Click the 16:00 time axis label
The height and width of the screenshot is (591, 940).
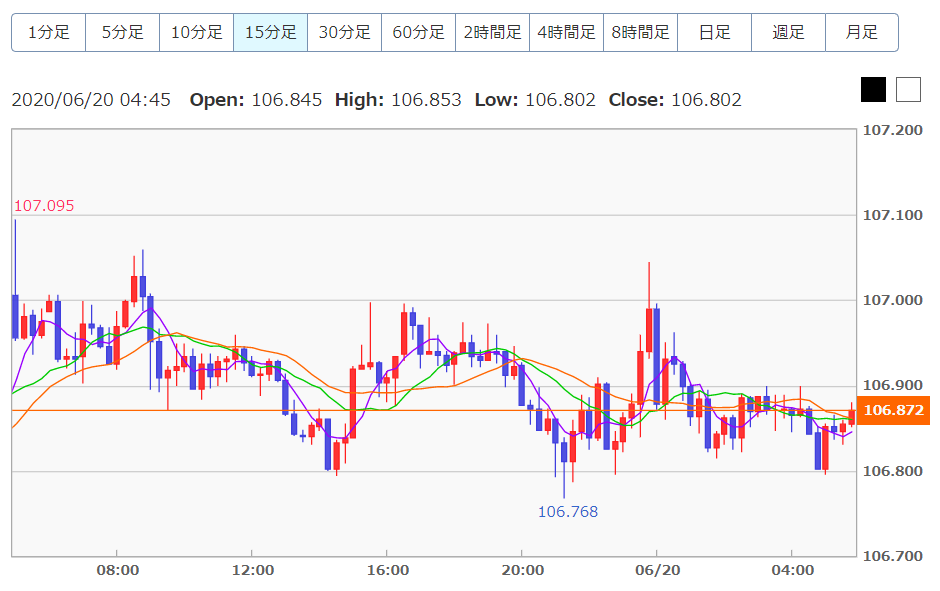point(388,570)
